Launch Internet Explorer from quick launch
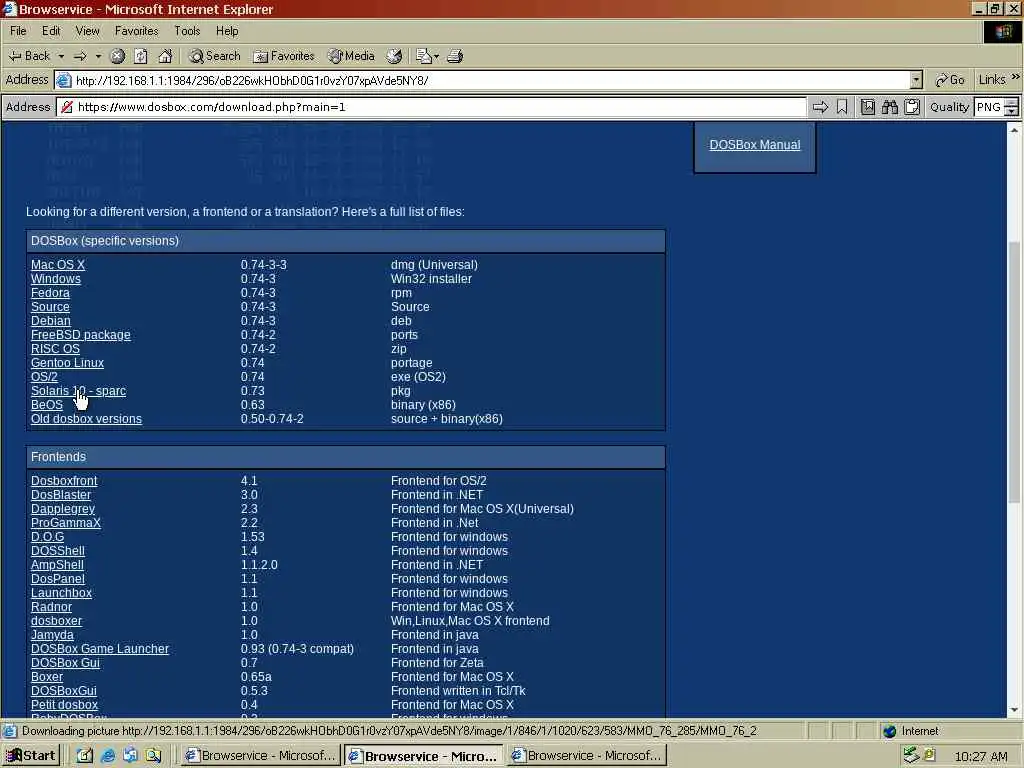 (x=108, y=756)
